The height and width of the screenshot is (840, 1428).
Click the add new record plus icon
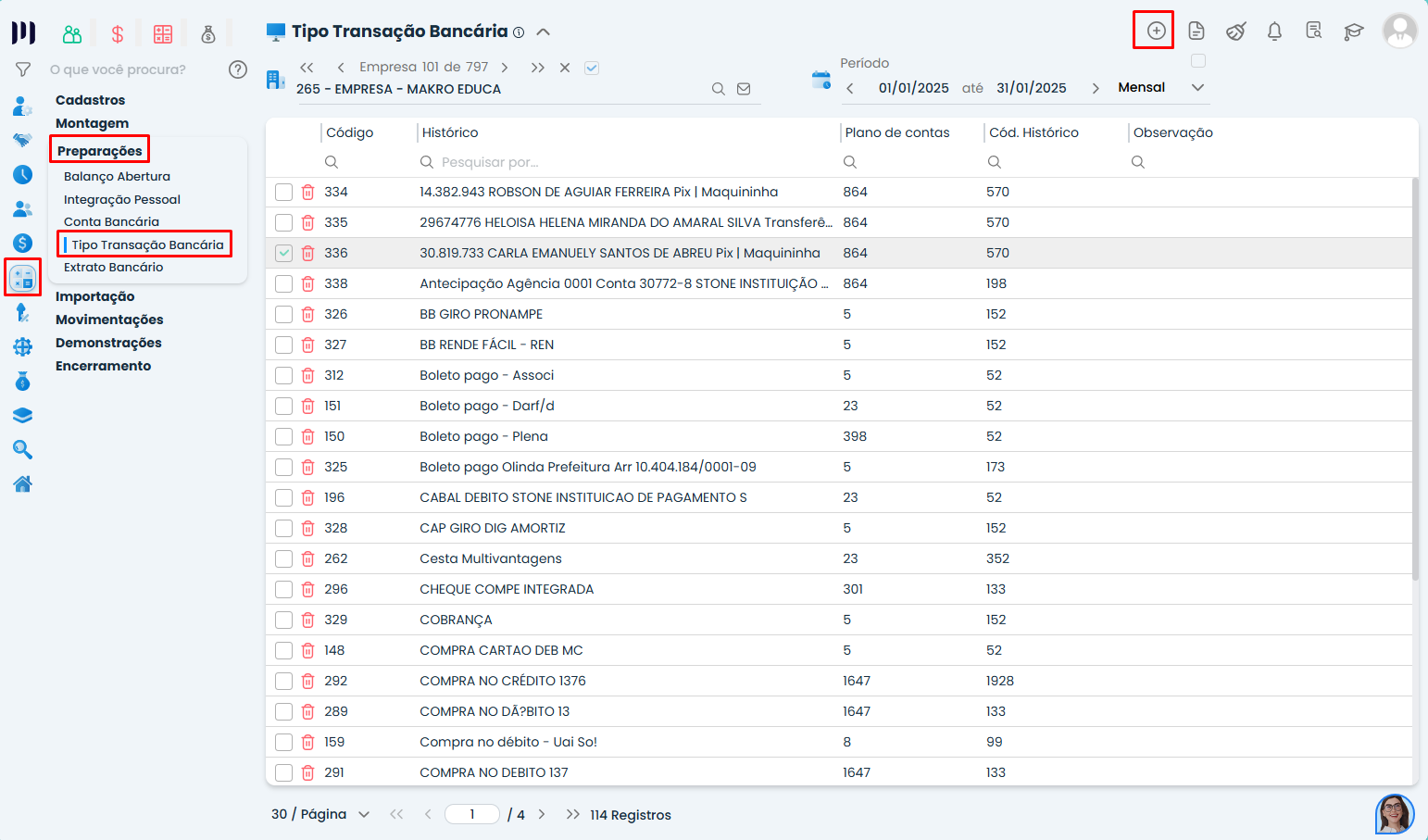[1156, 31]
